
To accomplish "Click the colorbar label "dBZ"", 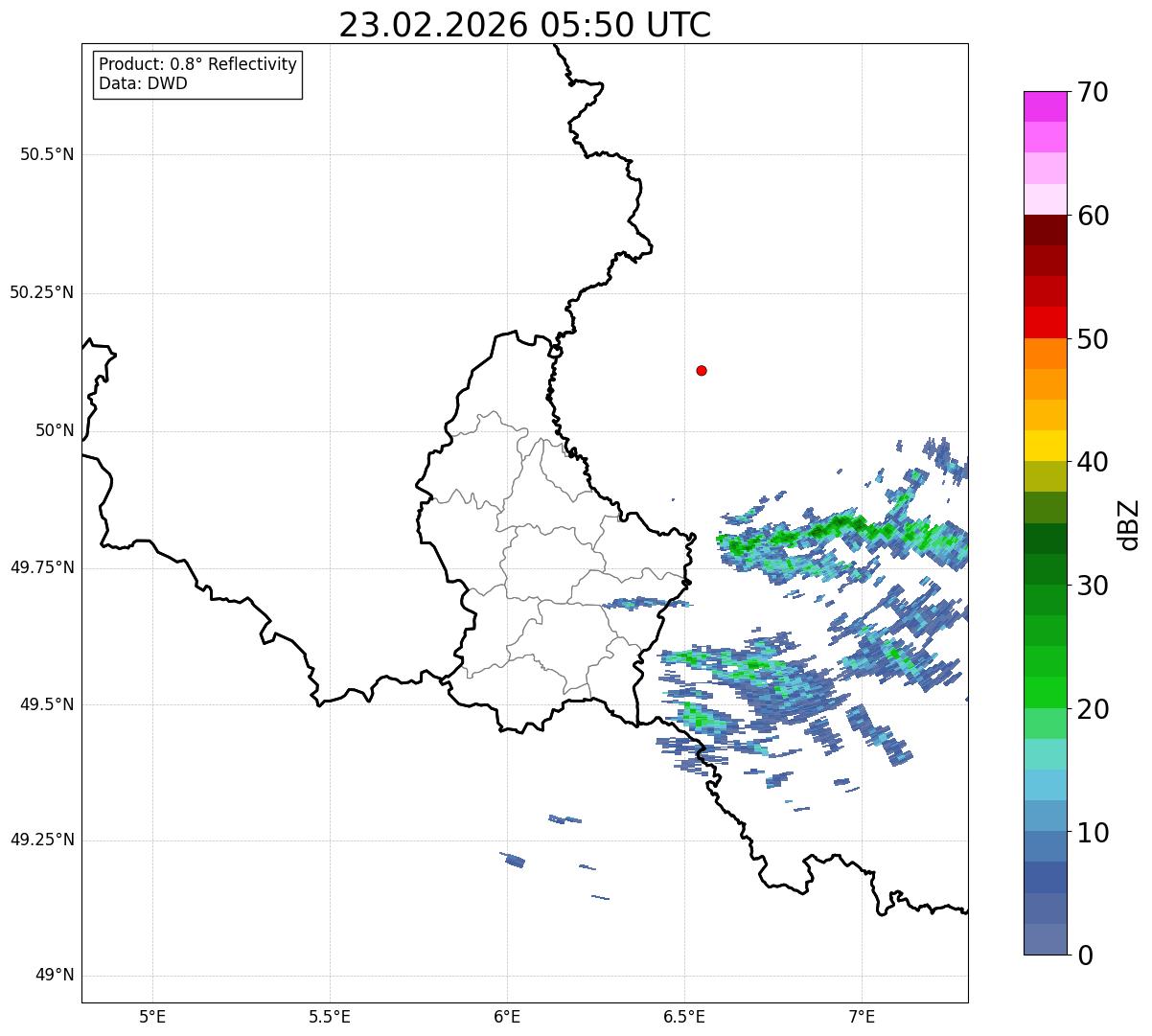I will [x=1129, y=523].
